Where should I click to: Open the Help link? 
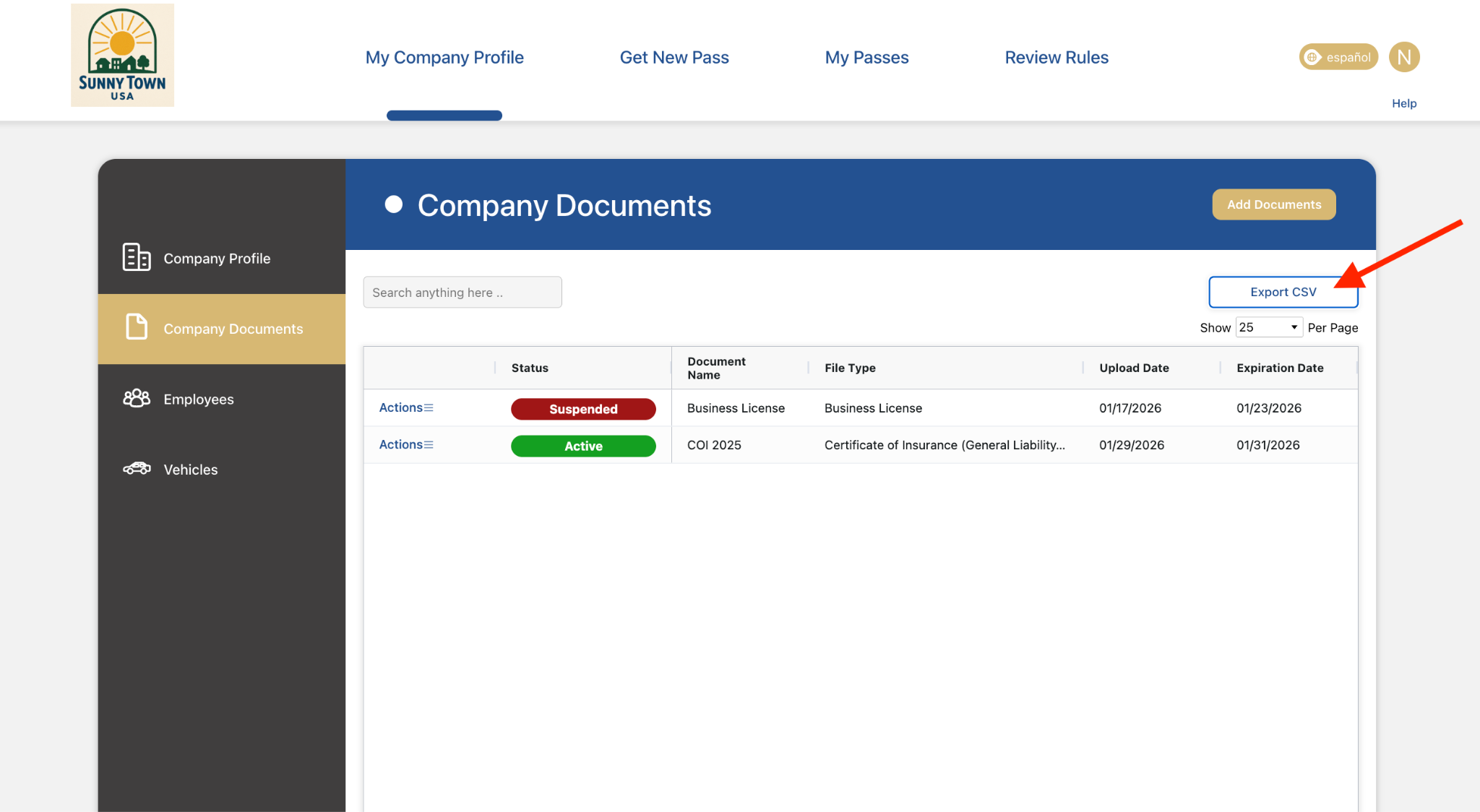pos(1404,103)
